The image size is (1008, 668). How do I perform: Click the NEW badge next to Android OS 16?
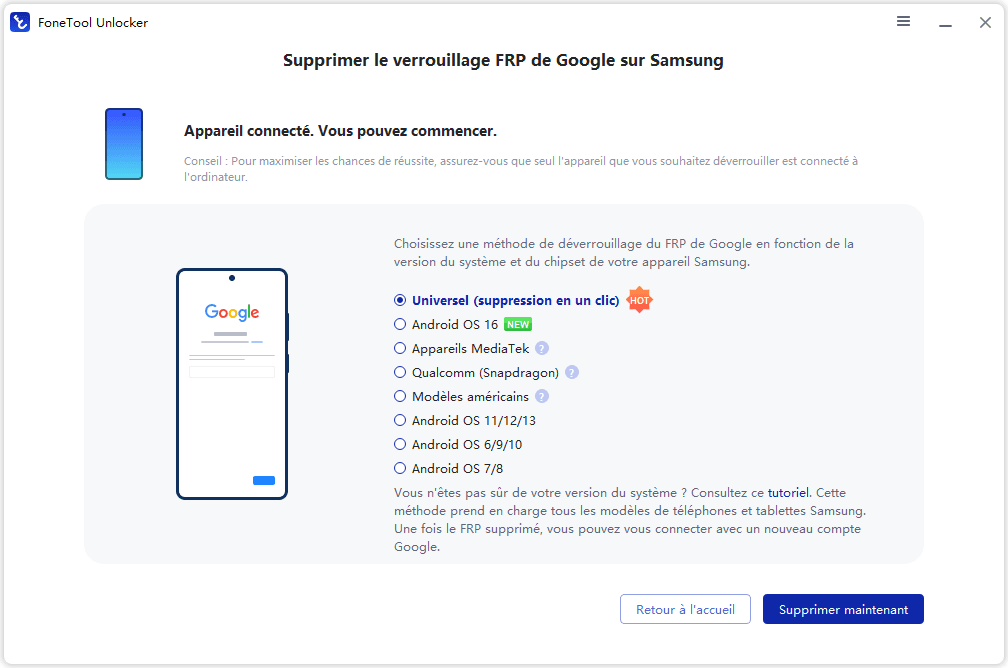tap(518, 325)
